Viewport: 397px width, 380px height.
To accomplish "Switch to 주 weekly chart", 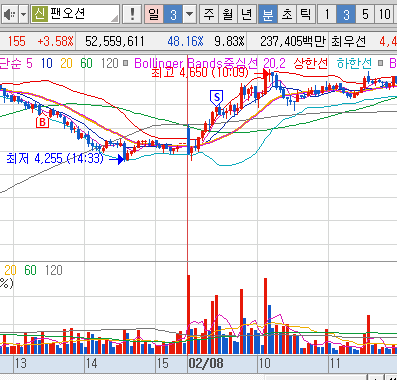I will pos(209,14).
